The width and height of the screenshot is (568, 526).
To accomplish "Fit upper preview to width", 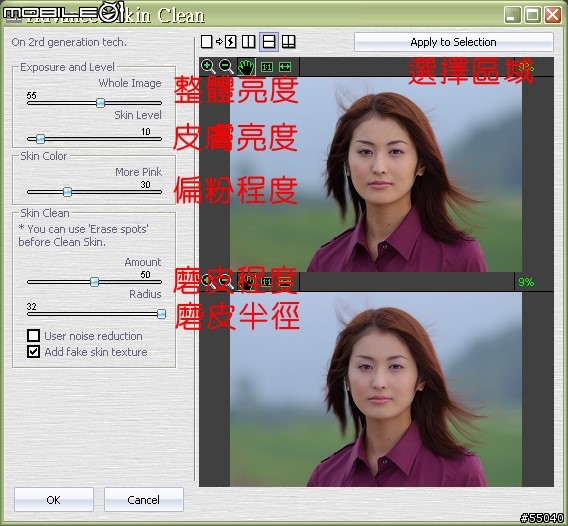I will tap(285, 67).
